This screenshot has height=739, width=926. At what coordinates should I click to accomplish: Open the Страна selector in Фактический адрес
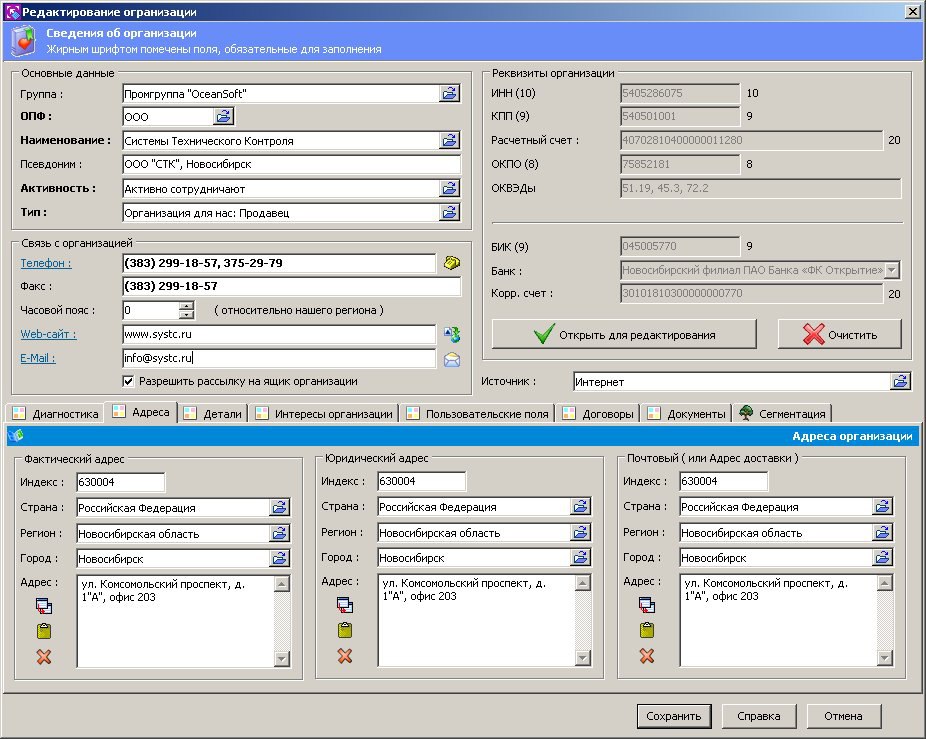[x=279, y=507]
